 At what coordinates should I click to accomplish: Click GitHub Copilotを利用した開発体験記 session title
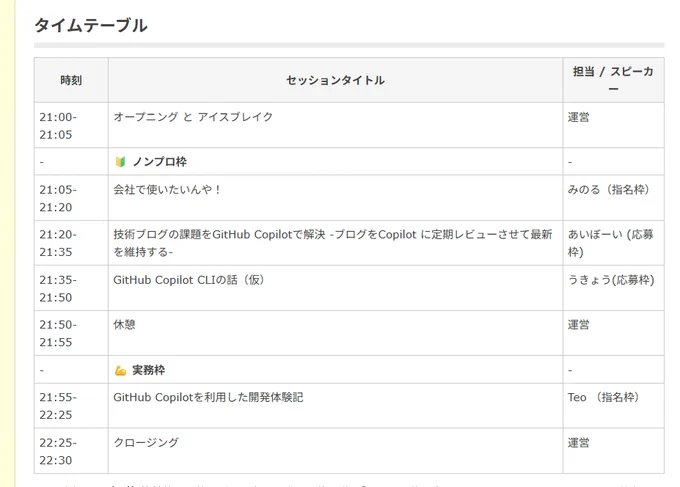[208, 397]
